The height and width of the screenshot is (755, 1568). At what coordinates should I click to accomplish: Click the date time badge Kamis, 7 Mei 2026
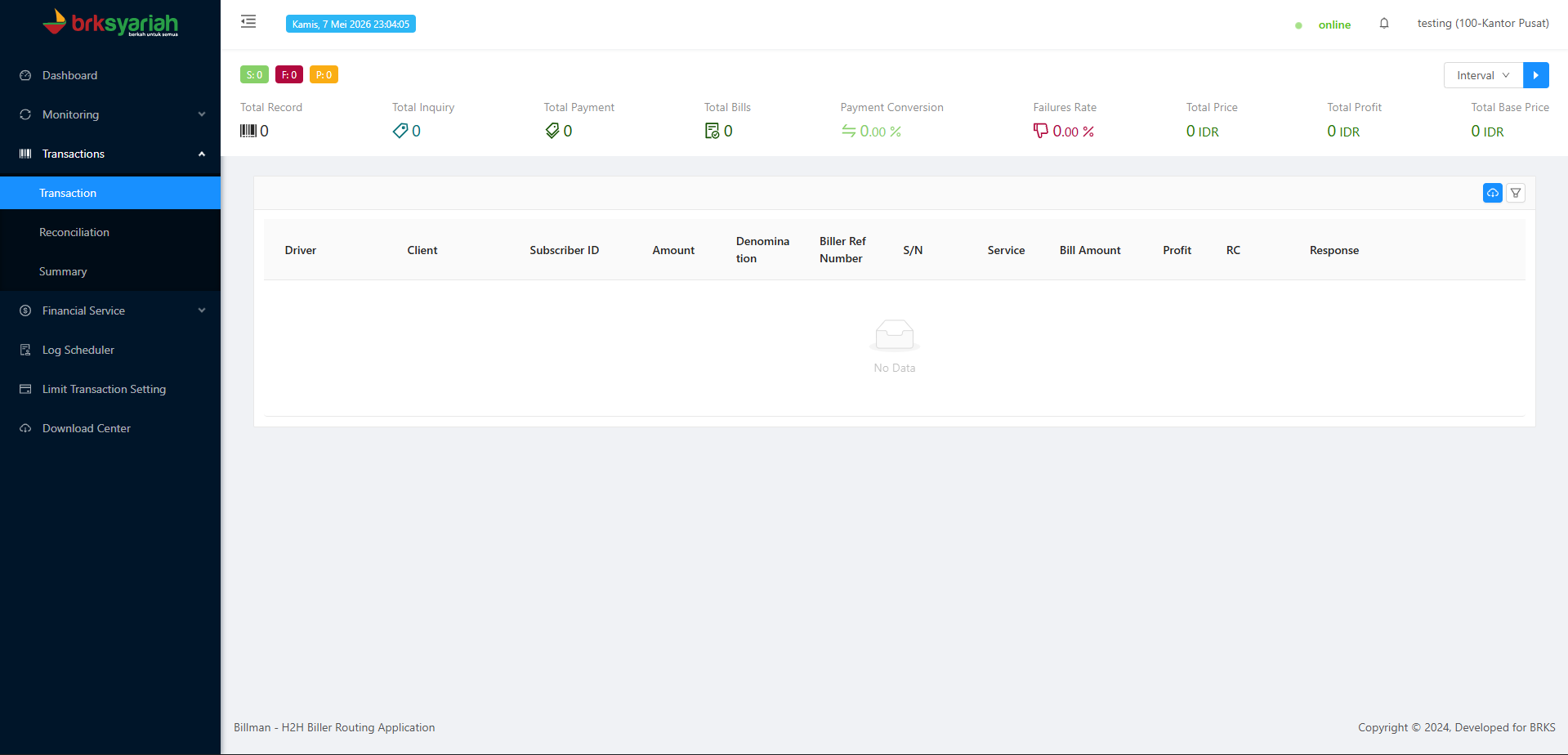[x=351, y=24]
